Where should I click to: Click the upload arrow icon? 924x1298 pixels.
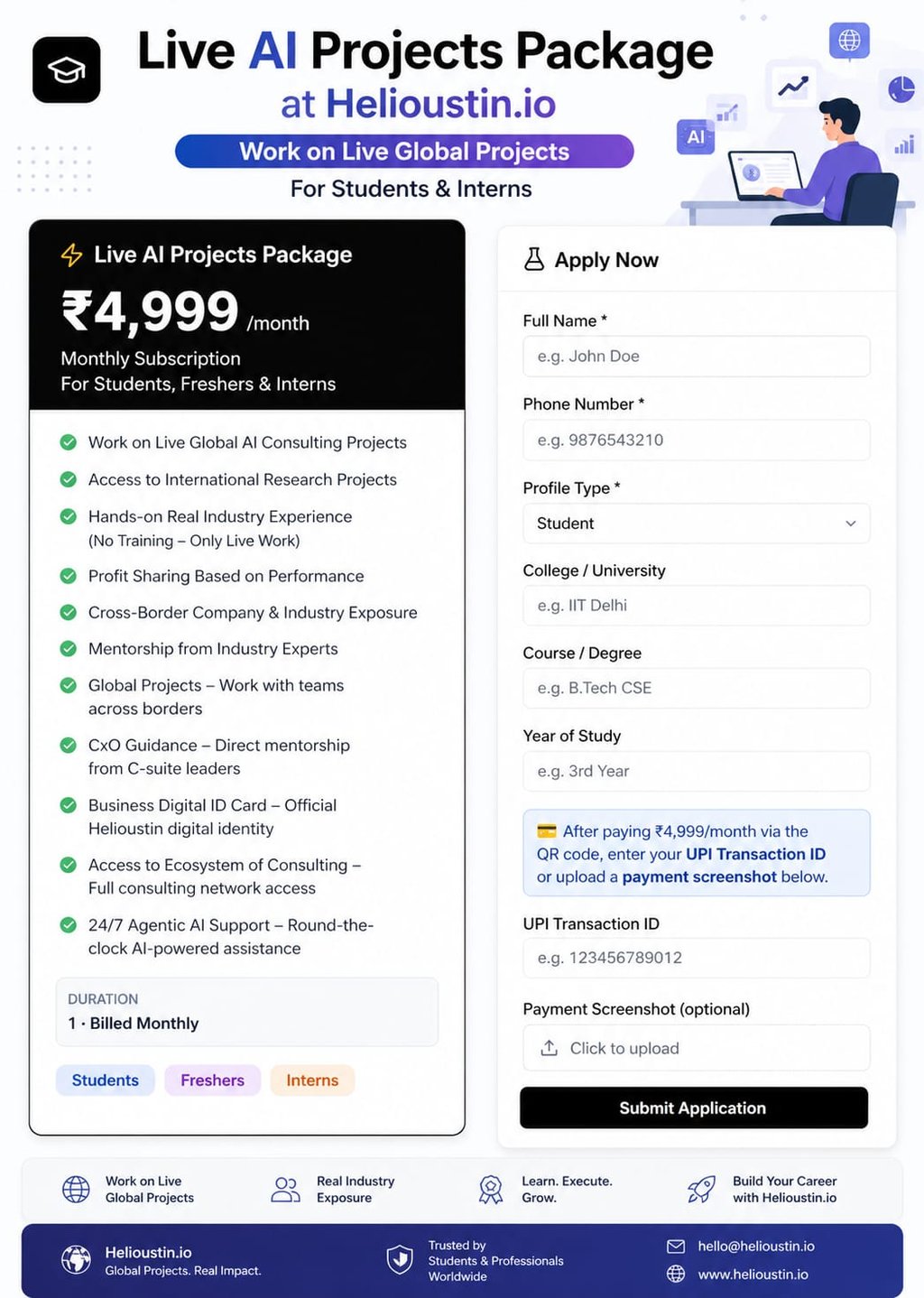click(x=549, y=1048)
